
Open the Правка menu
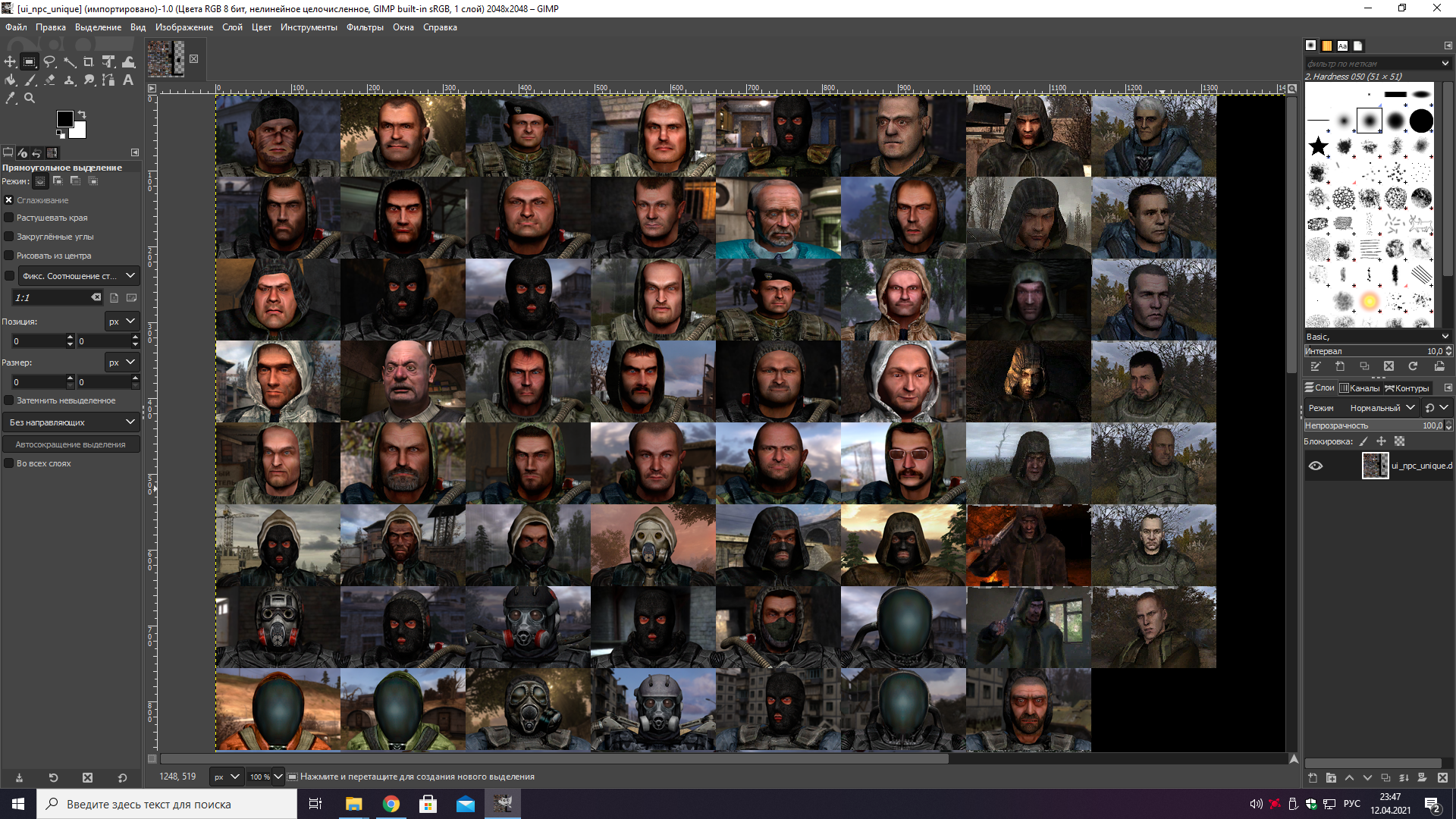click(51, 27)
